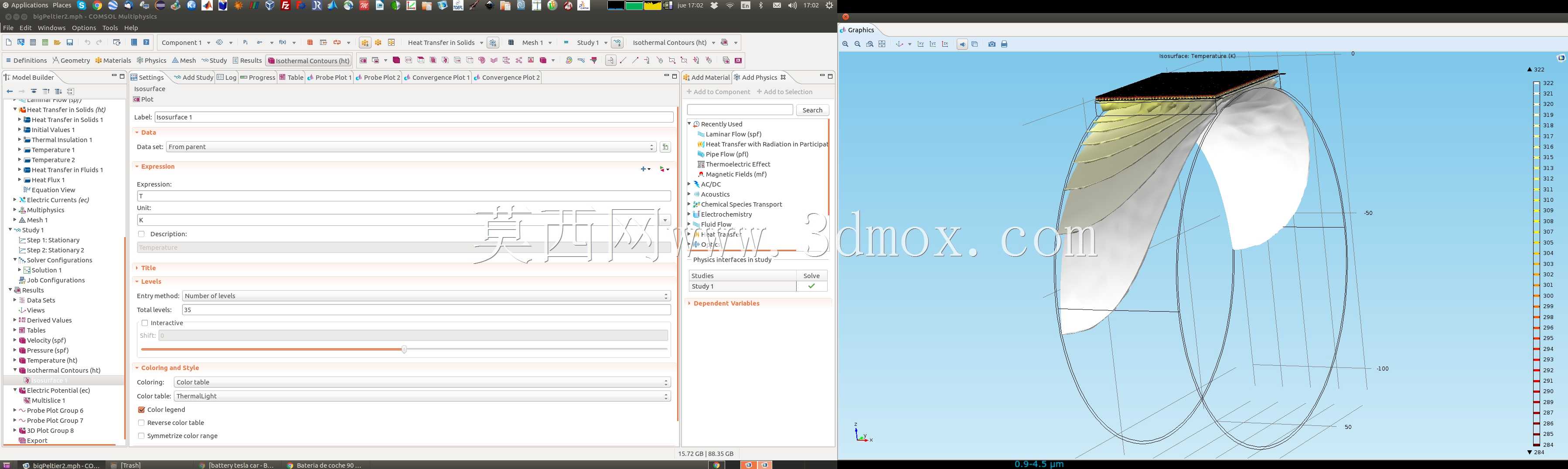Uncheck the Color legend checkbox
This screenshot has width=1568, height=469.
141,410
